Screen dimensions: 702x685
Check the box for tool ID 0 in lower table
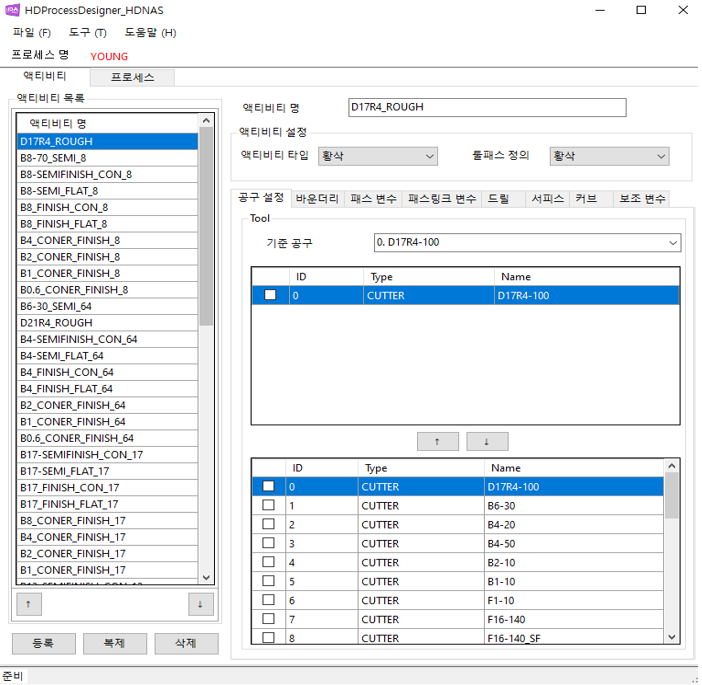point(268,486)
